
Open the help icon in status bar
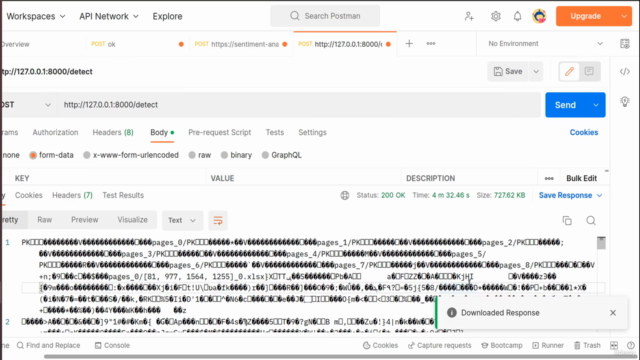point(631,345)
